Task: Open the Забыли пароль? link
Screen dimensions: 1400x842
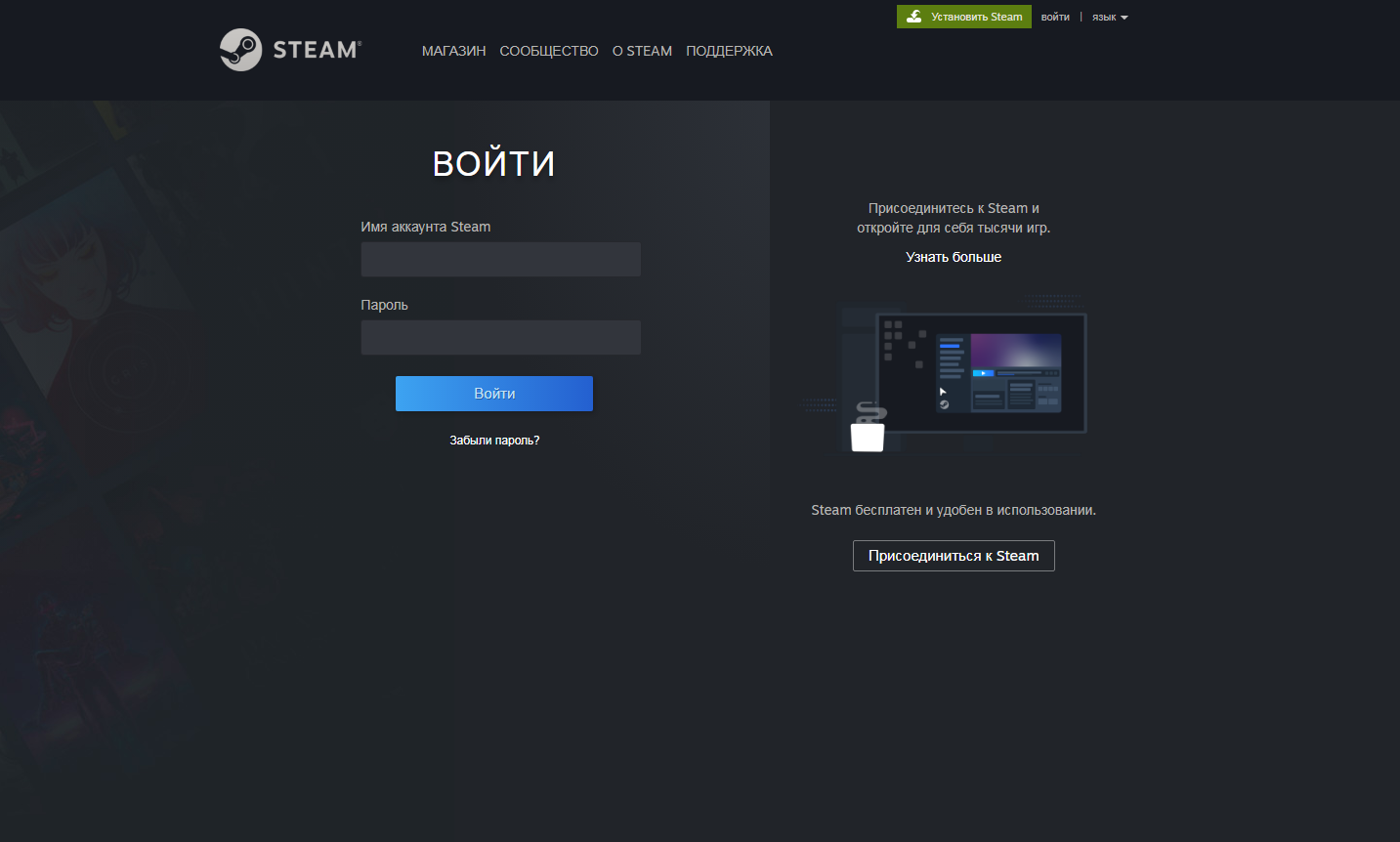Action: [x=494, y=441]
